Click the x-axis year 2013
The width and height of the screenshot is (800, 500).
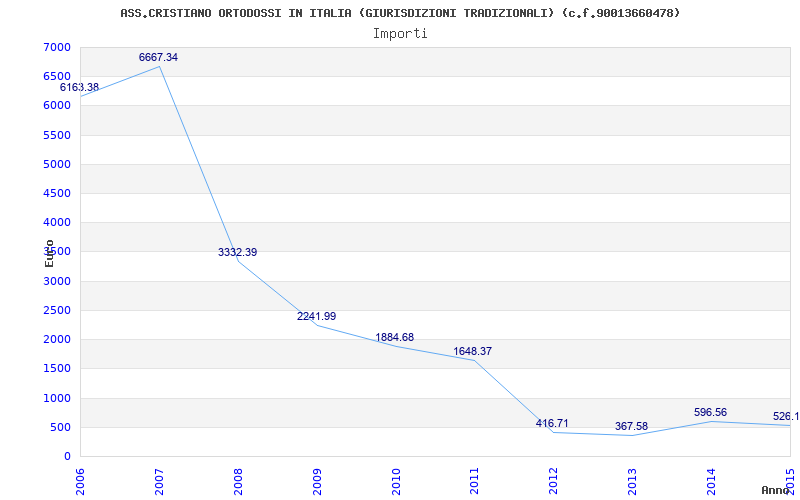[632, 481]
